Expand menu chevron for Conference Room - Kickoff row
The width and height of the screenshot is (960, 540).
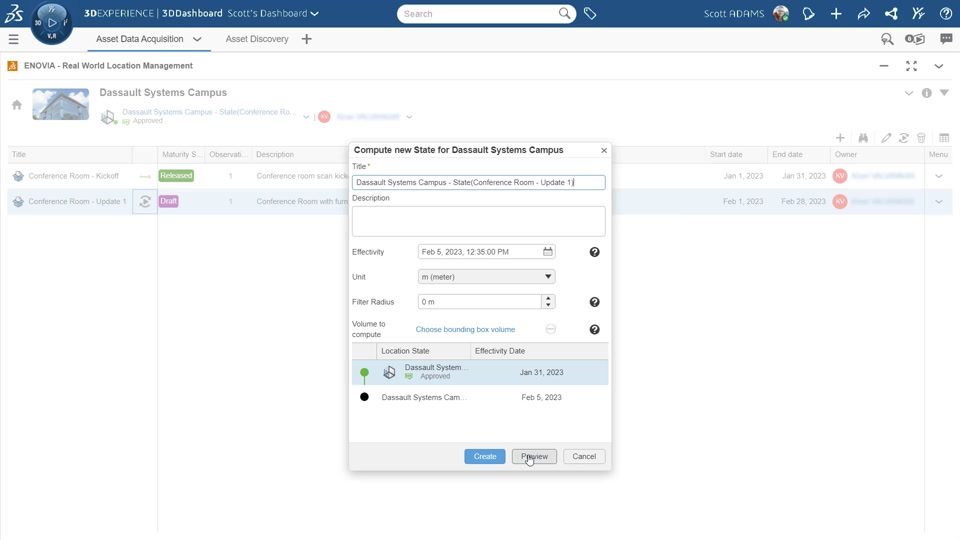click(939, 176)
